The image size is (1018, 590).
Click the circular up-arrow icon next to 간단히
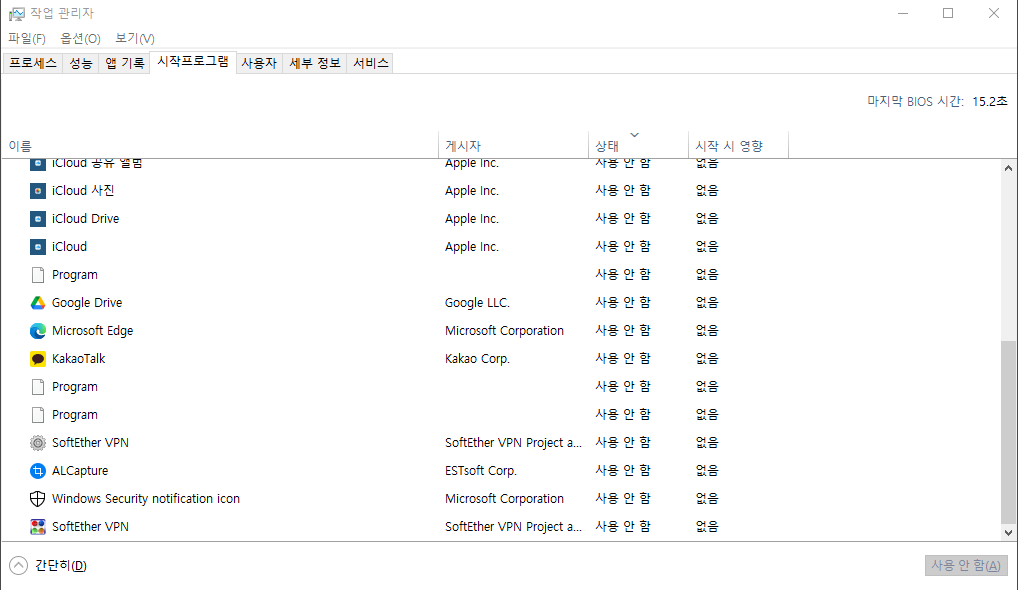19,565
